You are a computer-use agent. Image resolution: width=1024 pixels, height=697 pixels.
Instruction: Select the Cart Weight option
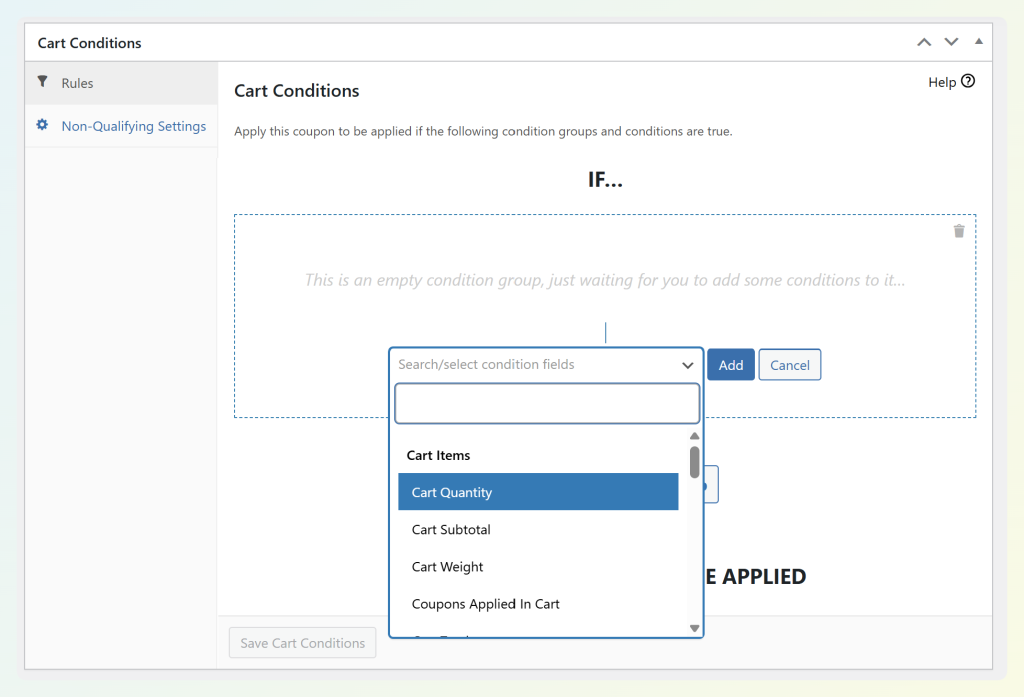point(447,566)
